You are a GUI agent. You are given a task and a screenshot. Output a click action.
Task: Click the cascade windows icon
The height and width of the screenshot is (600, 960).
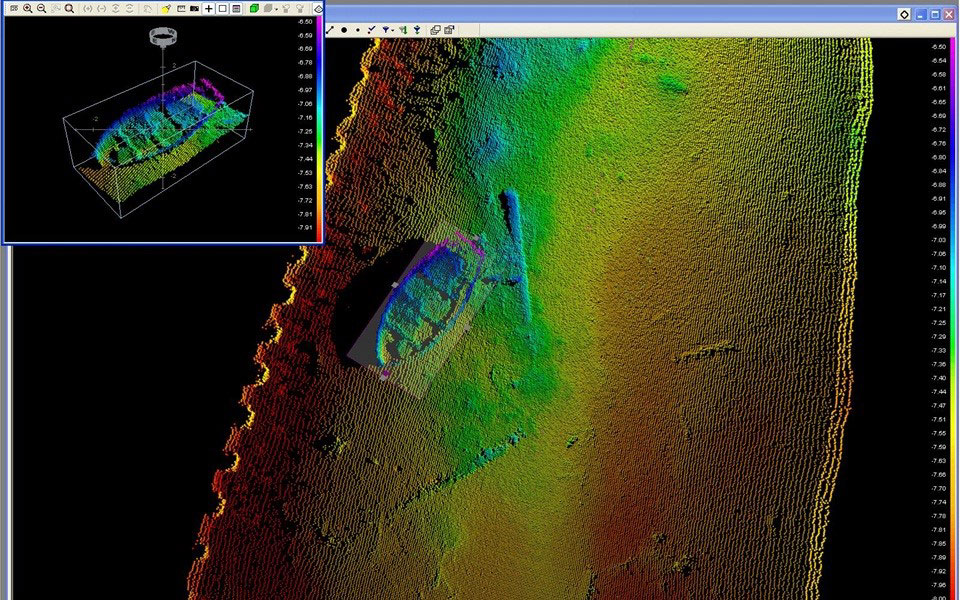[435, 30]
